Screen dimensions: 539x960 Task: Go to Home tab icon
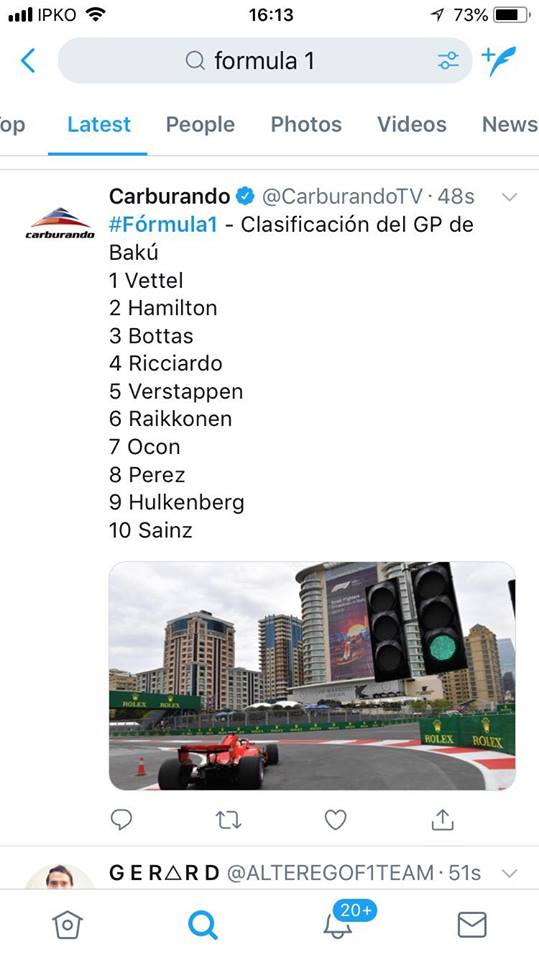coord(67,924)
